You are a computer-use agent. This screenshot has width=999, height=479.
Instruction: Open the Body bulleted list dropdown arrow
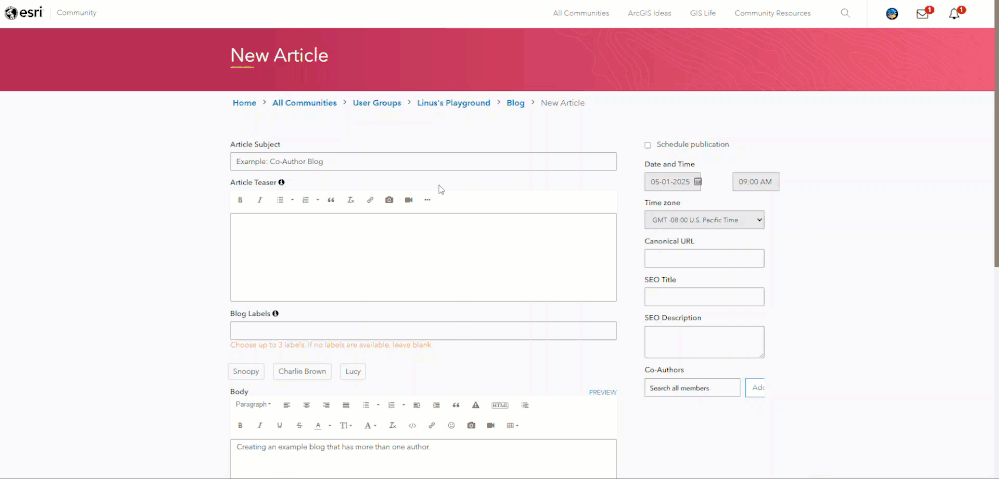pyautogui.click(x=378, y=405)
